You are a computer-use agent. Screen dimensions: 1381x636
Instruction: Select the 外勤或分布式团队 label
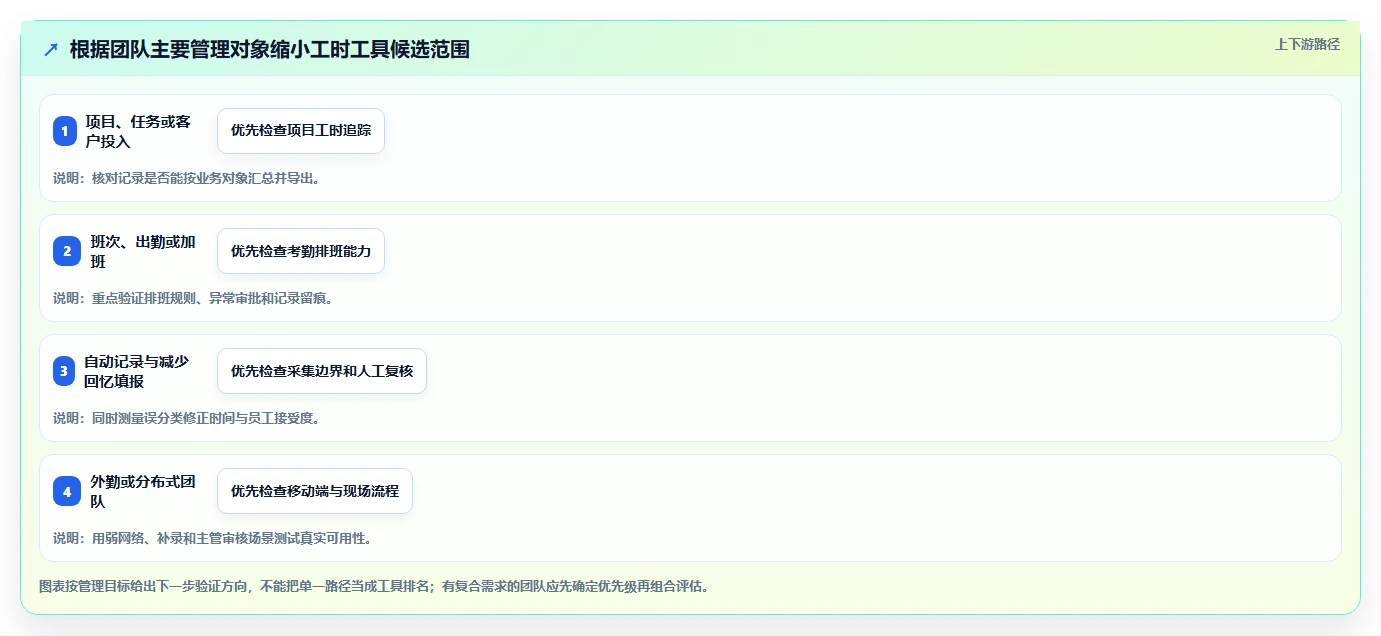pos(143,491)
